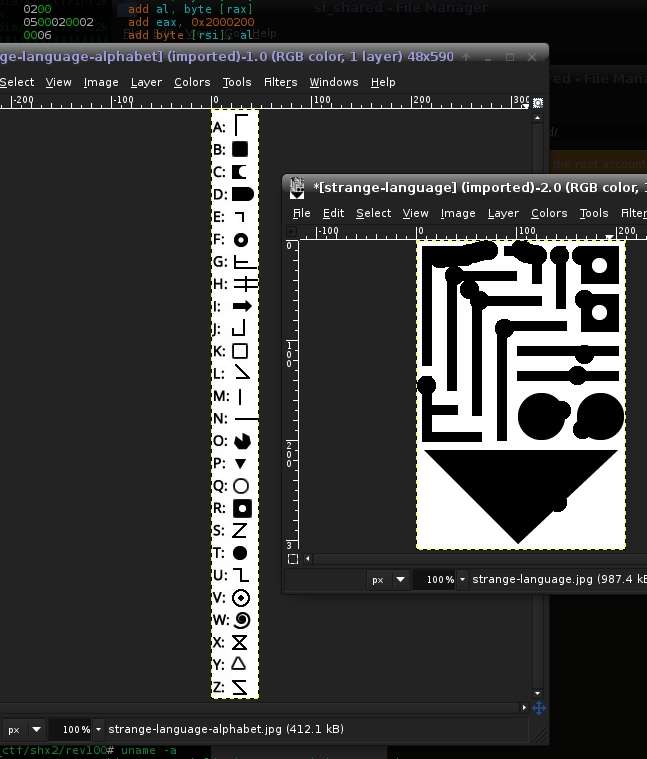Click the zoom-on-resize icon in alphabet window
The height and width of the screenshot is (759, 647).
[x=540, y=101]
